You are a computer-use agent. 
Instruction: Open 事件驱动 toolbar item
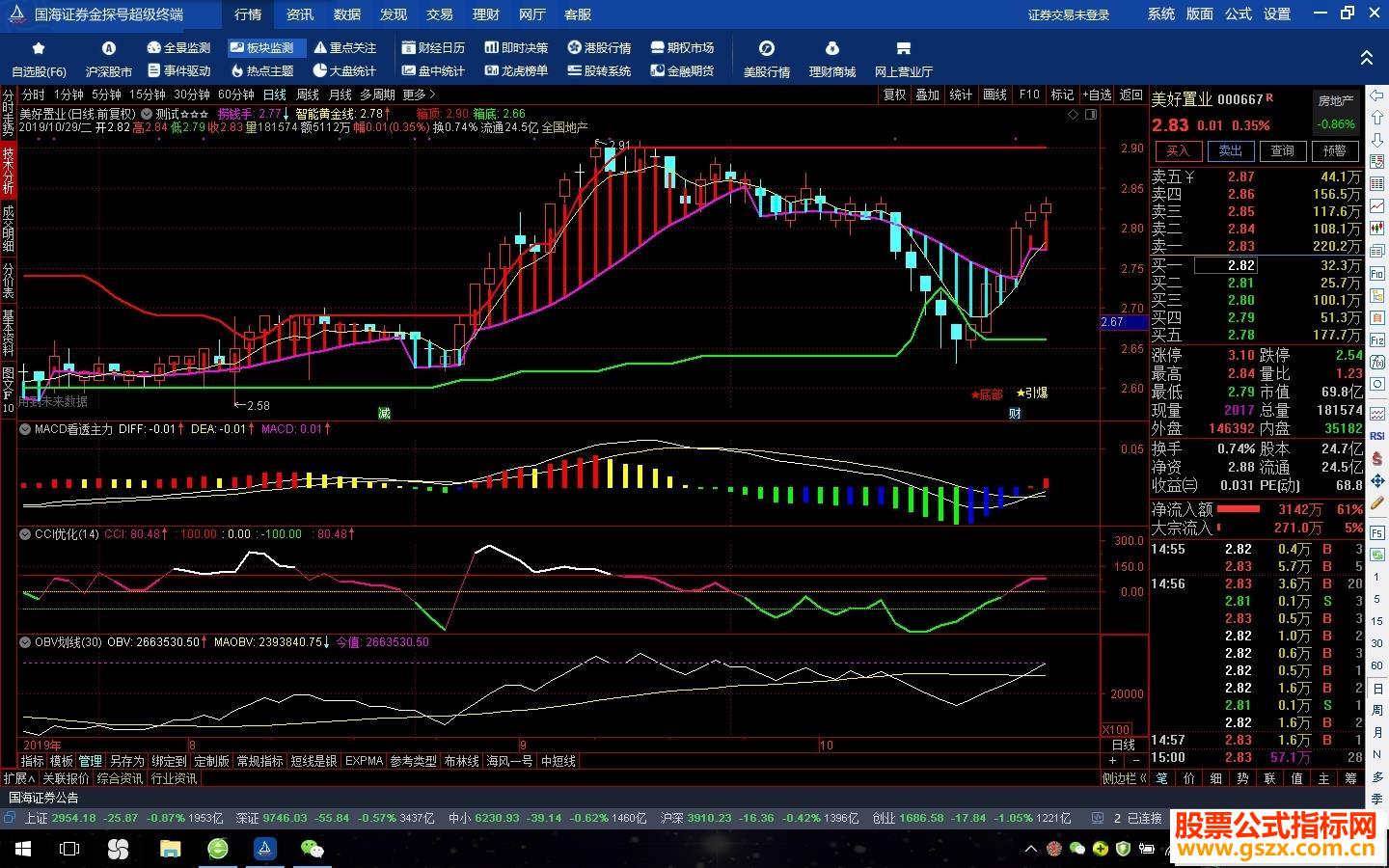[x=178, y=70]
